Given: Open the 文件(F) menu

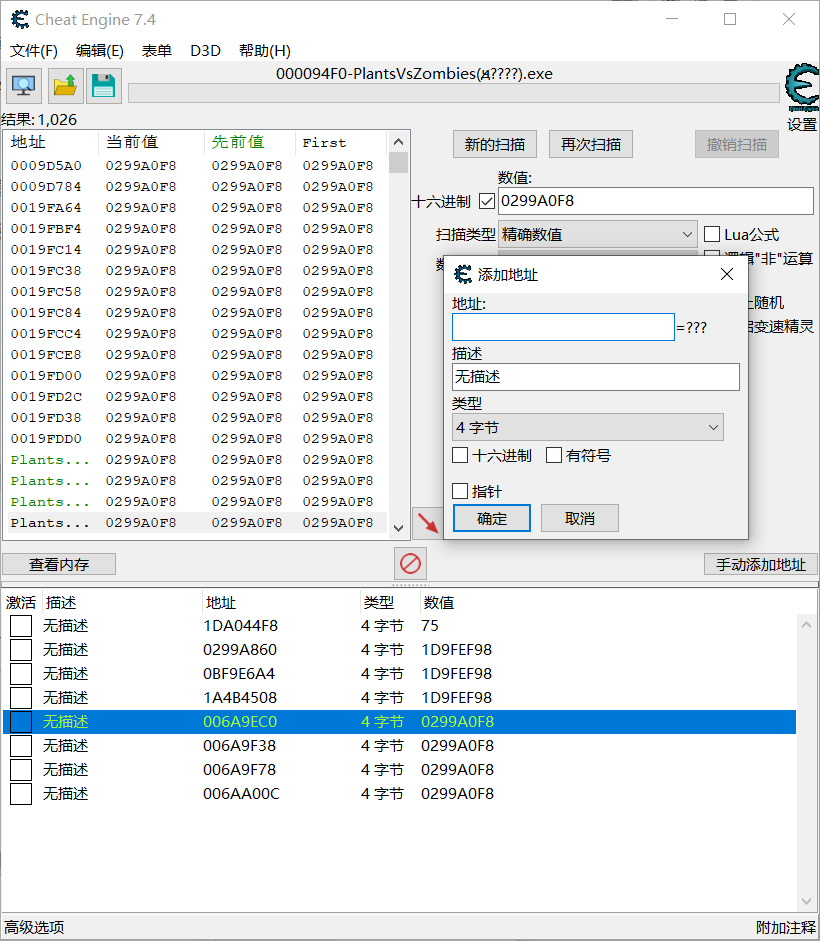Looking at the screenshot, I should click(34, 51).
